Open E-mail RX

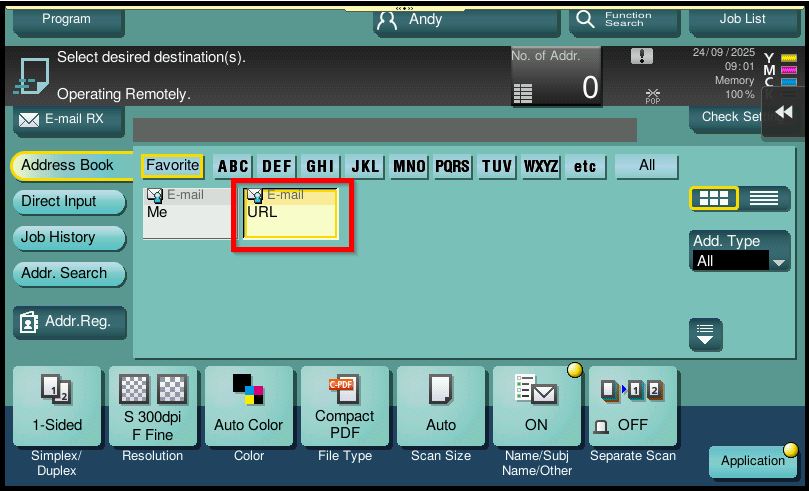click(68, 118)
